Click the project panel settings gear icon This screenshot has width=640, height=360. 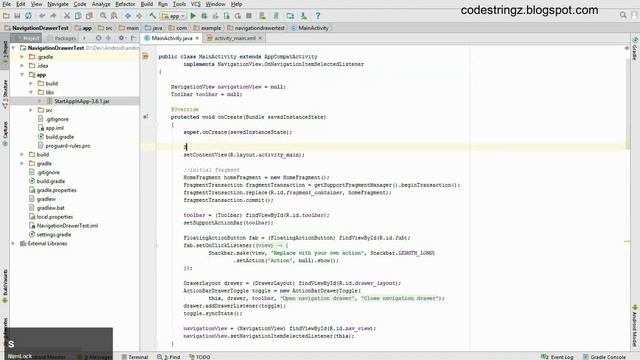(121, 38)
